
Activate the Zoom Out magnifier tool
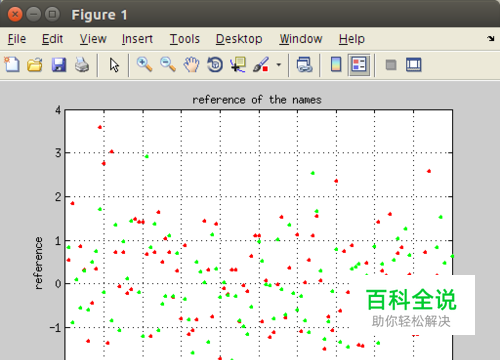pyautogui.click(x=168, y=65)
